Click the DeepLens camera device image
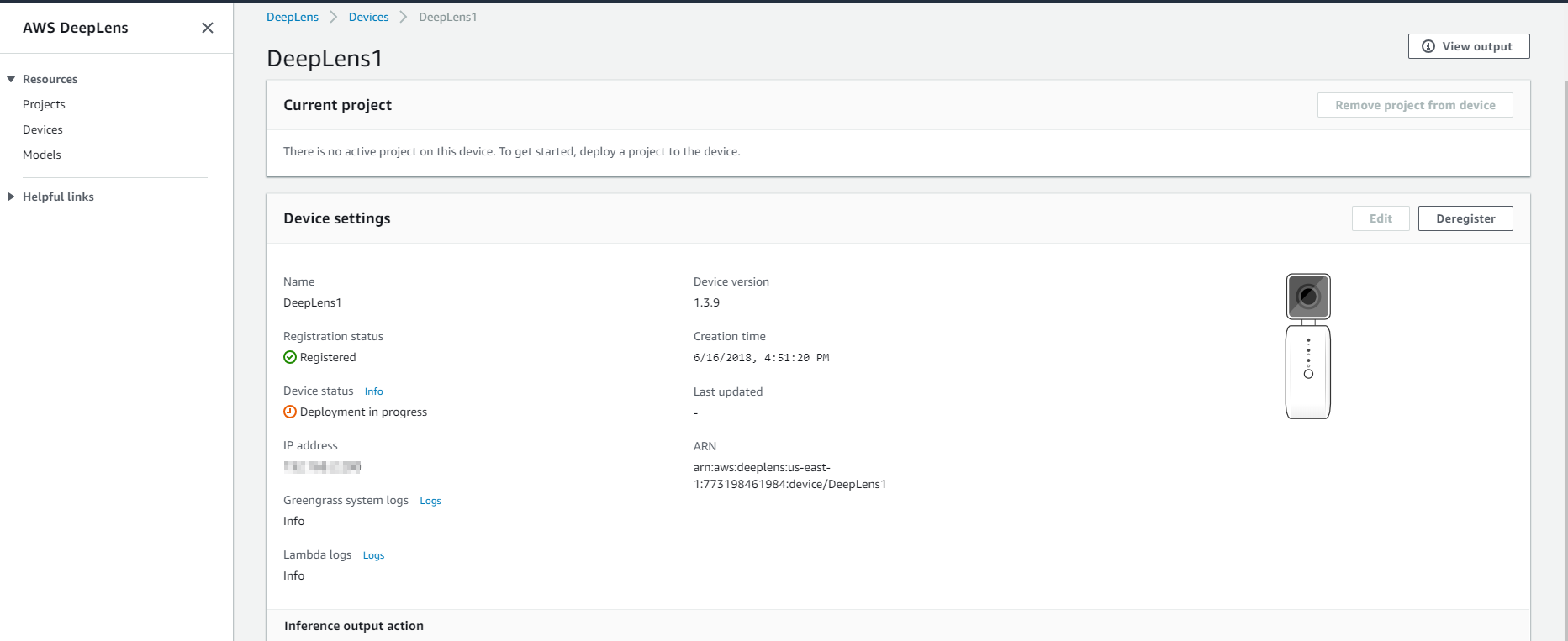 [x=1307, y=345]
